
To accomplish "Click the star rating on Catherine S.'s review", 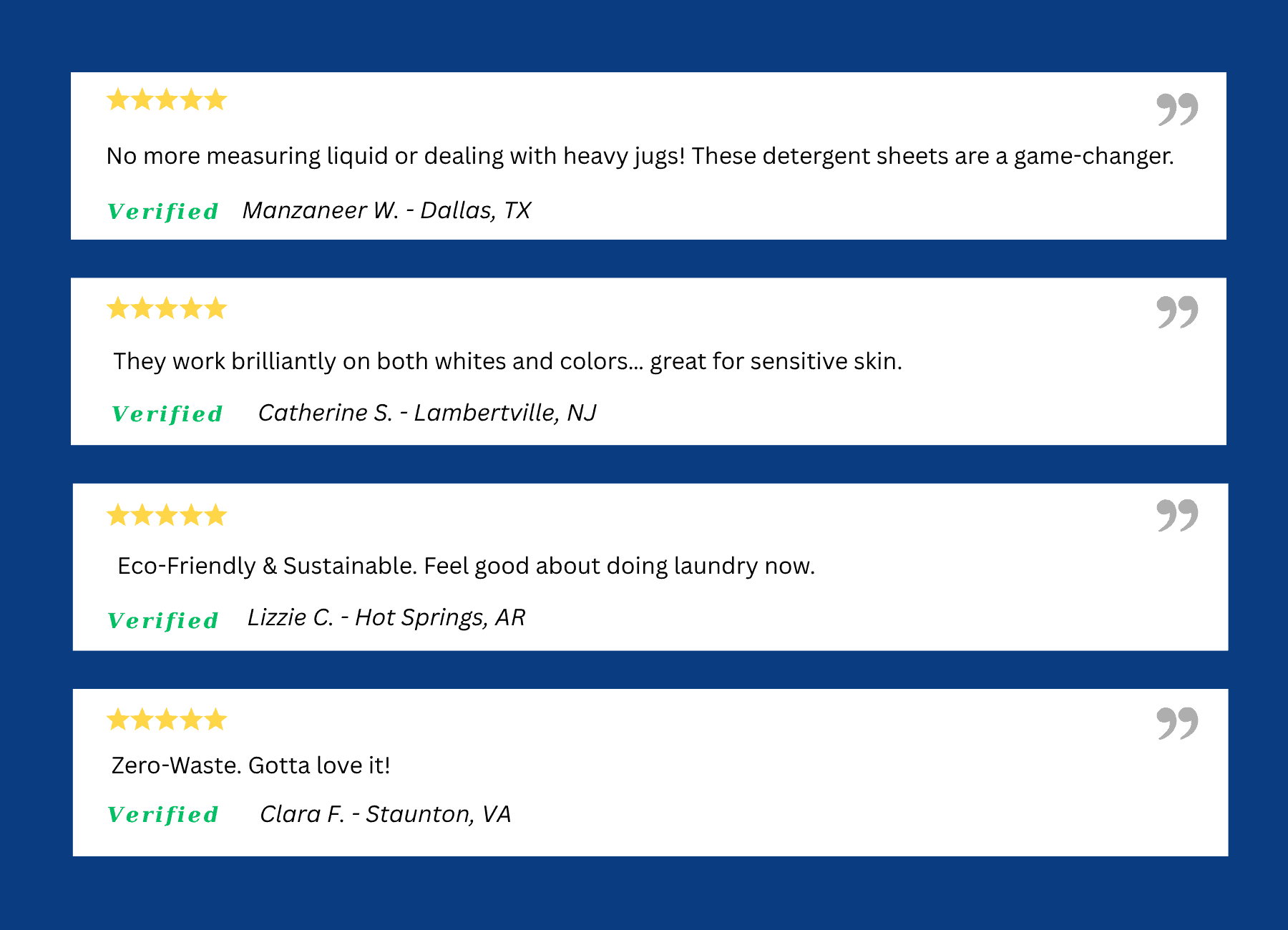I will tap(167, 309).
